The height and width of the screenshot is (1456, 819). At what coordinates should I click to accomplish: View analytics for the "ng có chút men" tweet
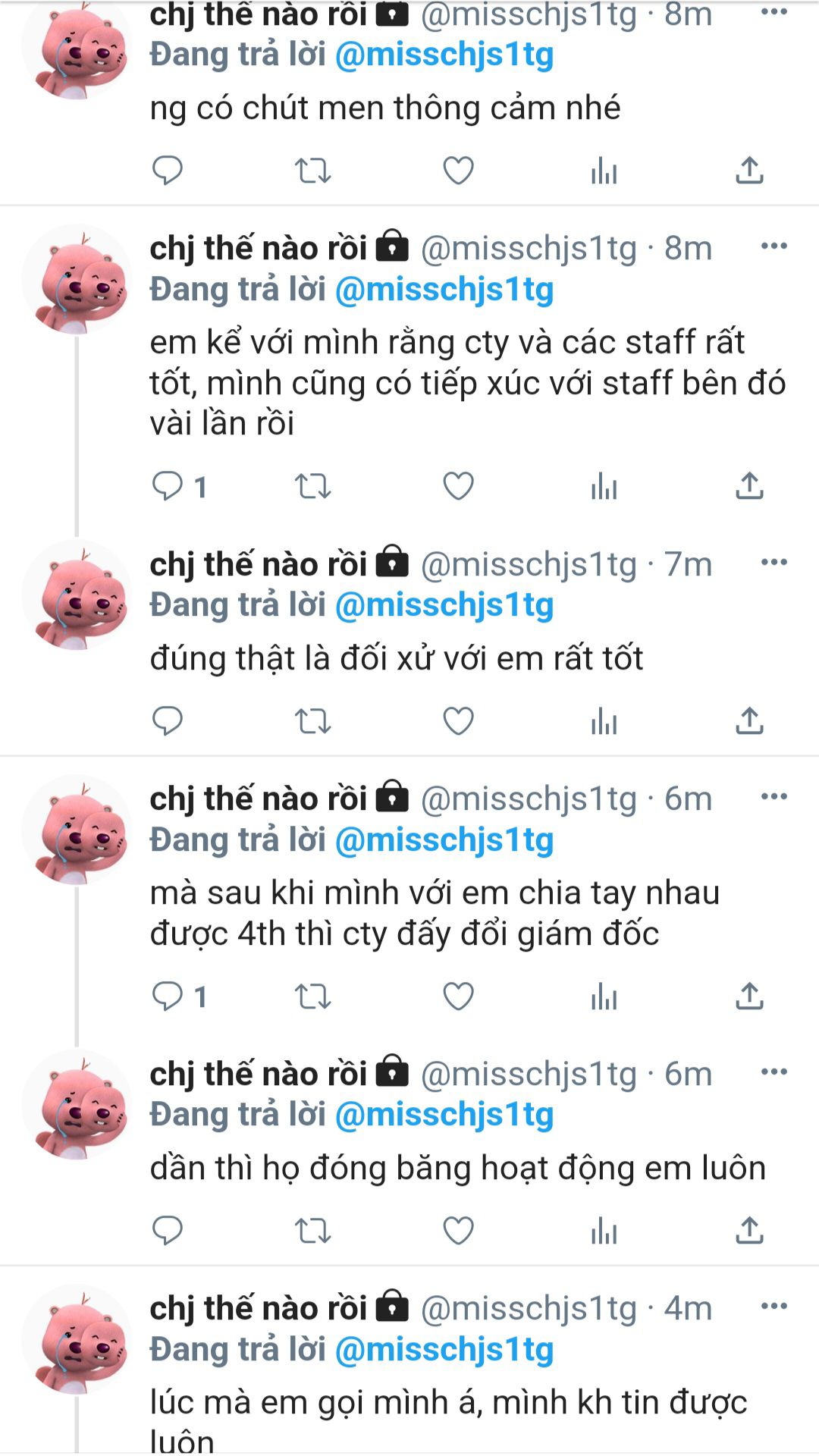(604, 171)
